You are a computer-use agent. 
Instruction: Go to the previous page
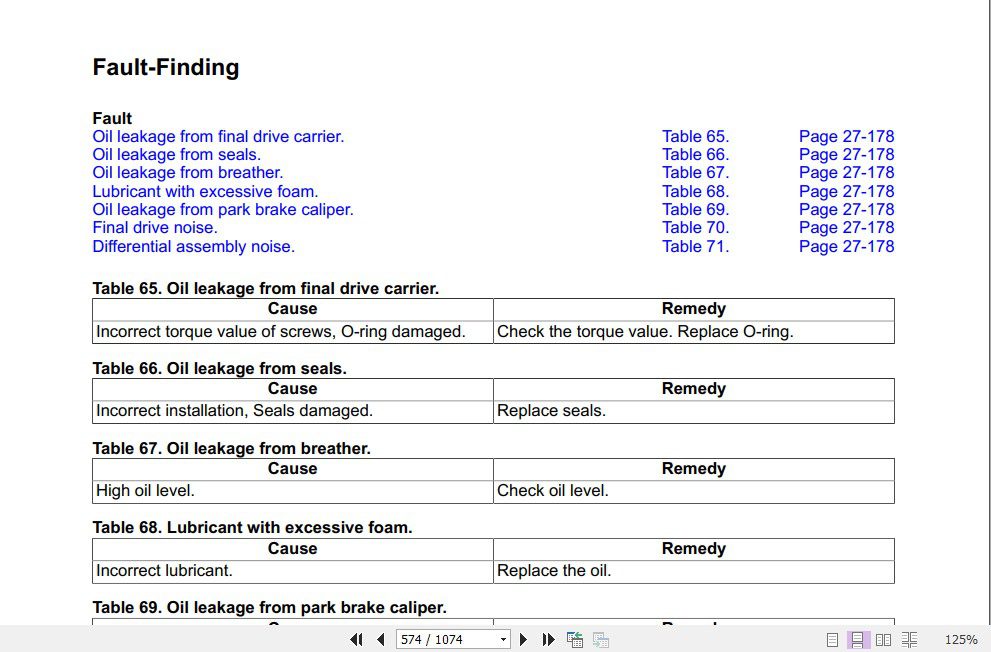(380, 640)
